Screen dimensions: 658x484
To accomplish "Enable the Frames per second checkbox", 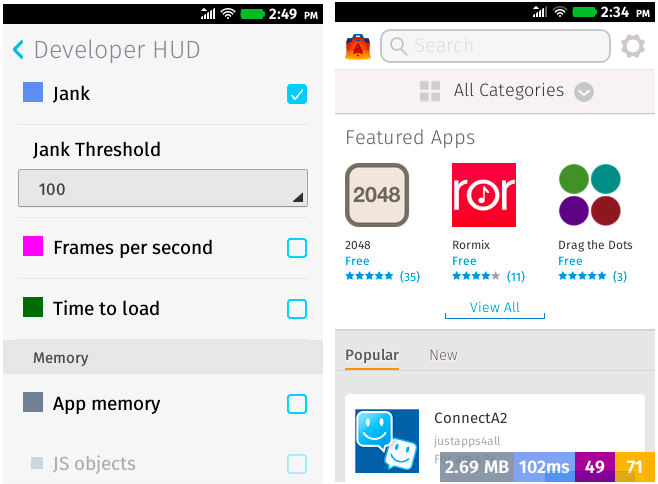I will 297,248.
